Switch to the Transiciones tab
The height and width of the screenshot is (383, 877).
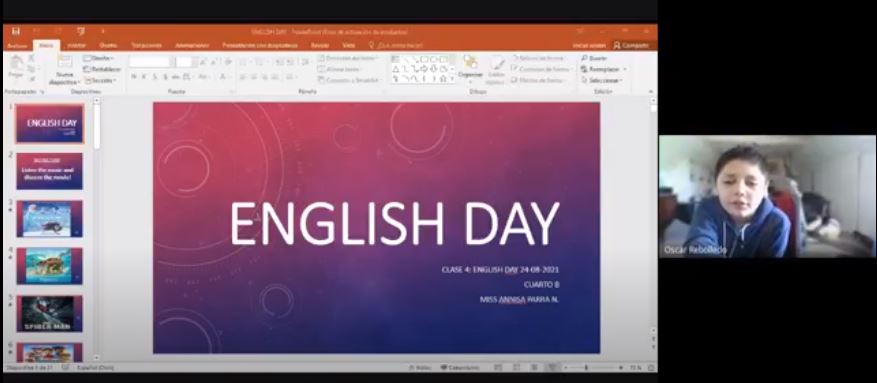147,46
